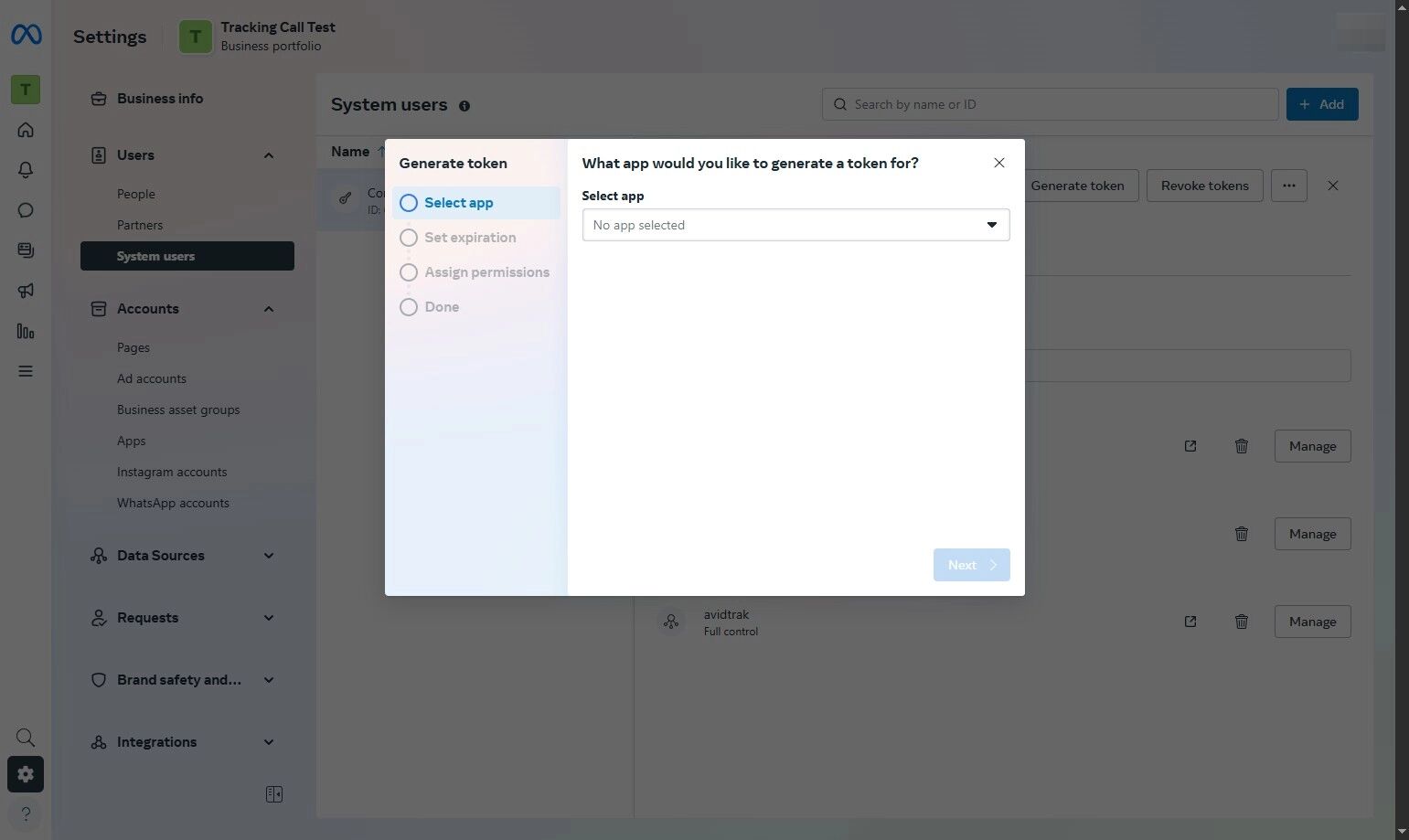Open insights via the bar chart icon
The height and width of the screenshot is (840, 1409).
click(x=26, y=331)
